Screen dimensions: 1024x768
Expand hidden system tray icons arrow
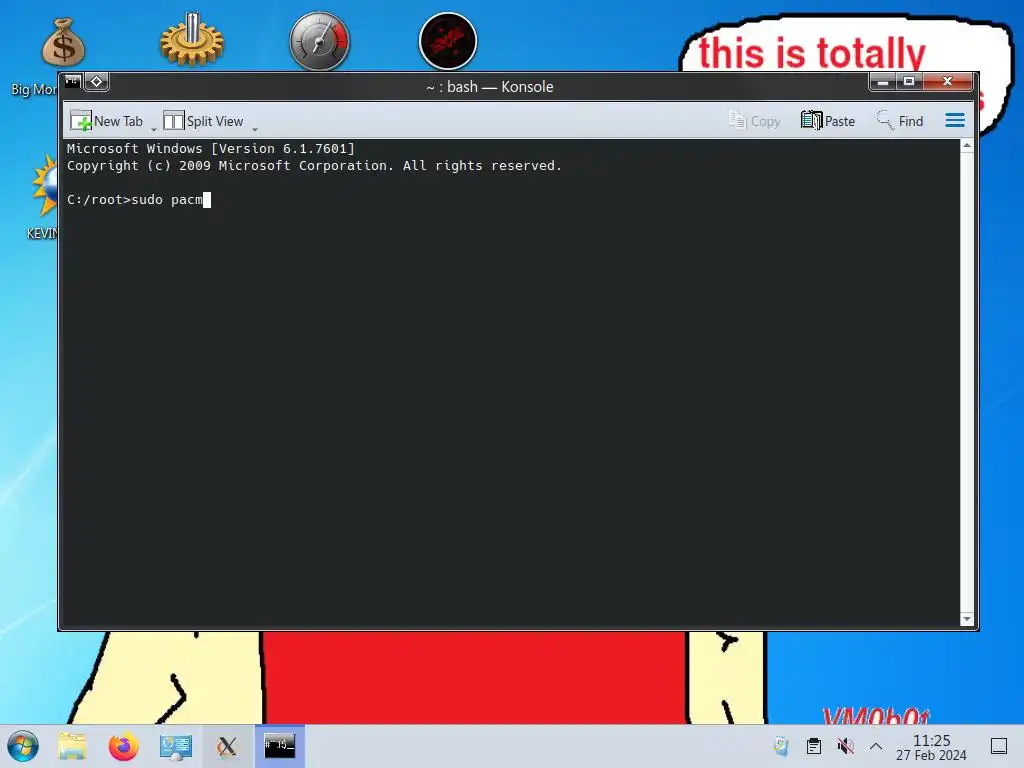click(x=876, y=746)
